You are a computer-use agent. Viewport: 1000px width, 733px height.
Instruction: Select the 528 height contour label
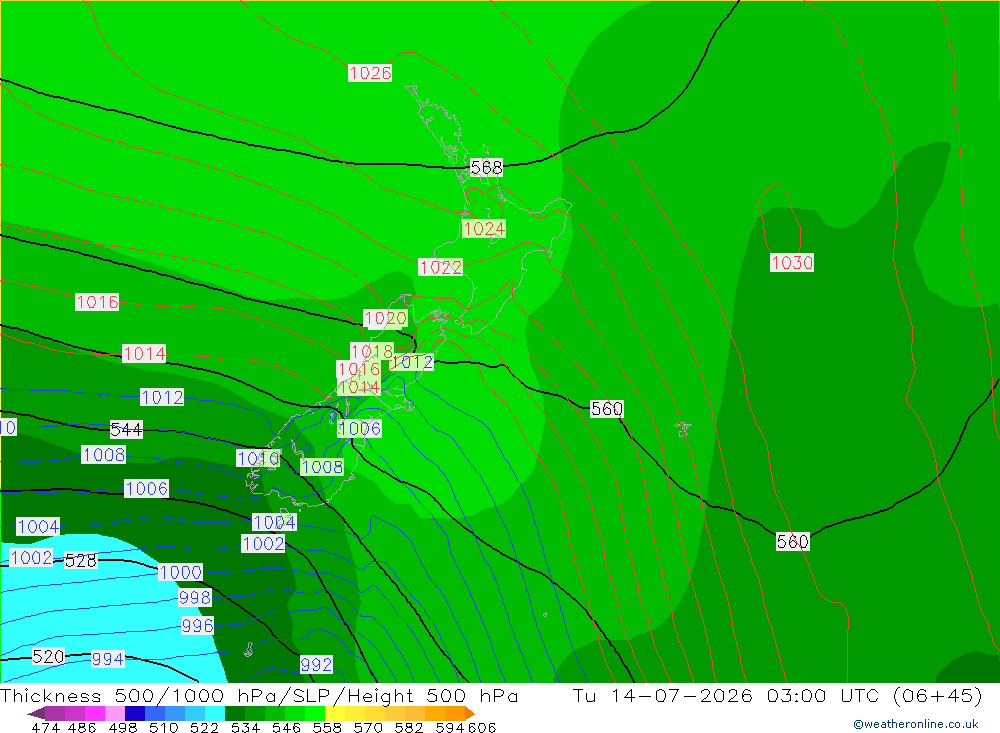pos(81,561)
